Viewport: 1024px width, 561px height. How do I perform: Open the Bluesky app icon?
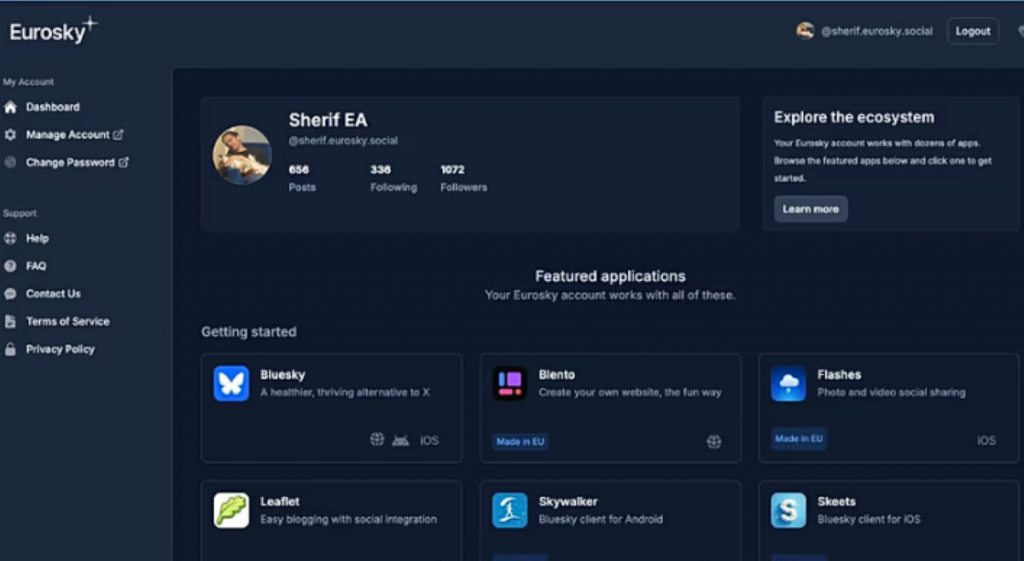231,383
